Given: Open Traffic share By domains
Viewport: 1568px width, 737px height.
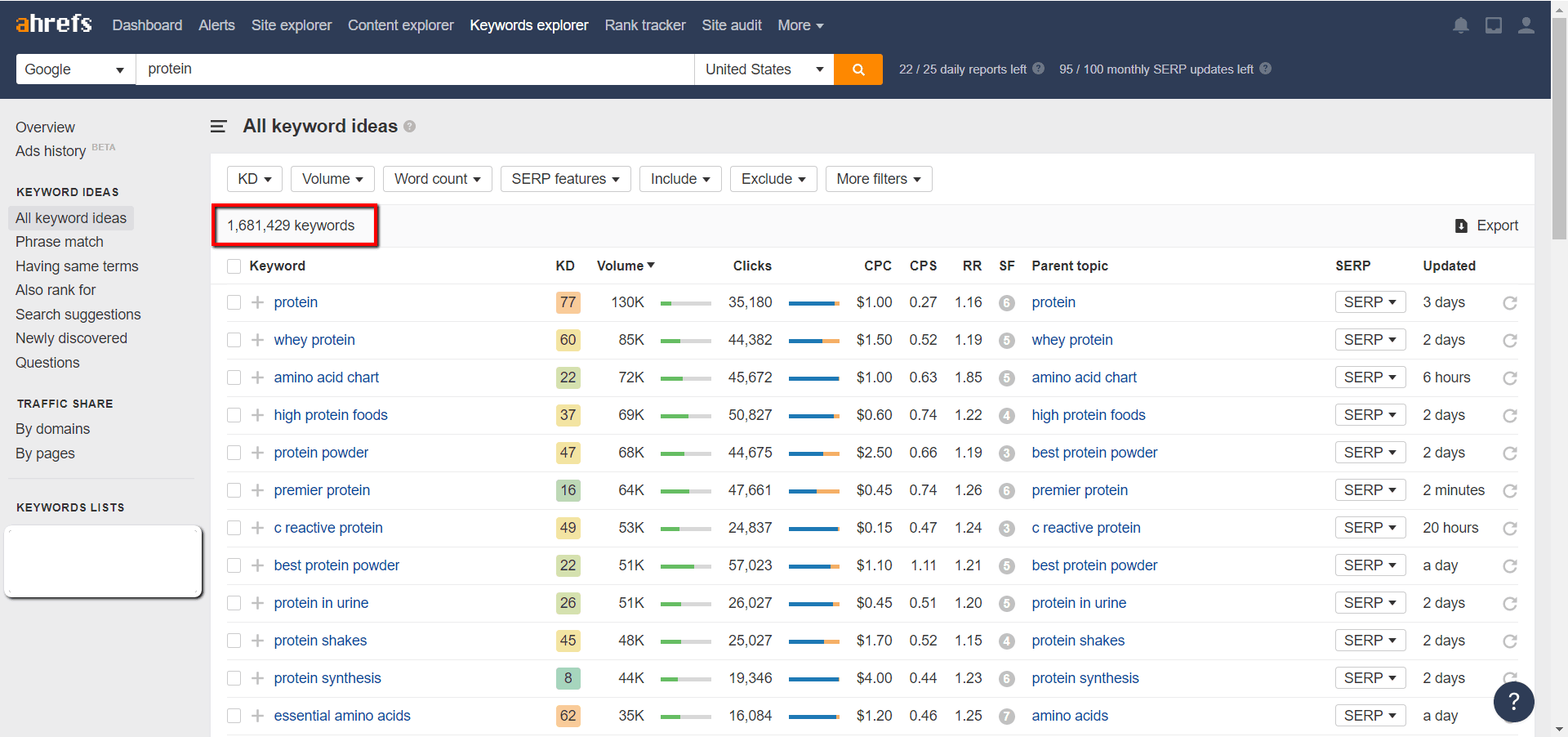Looking at the screenshot, I should tap(52, 429).
